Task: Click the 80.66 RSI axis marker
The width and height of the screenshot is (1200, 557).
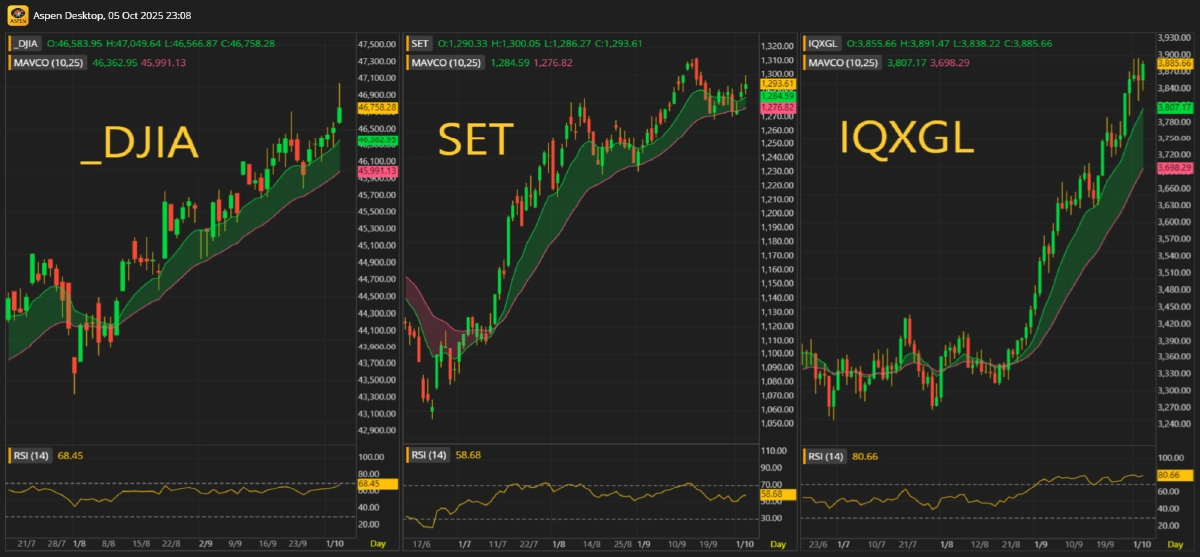Action: (x=1175, y=474)
